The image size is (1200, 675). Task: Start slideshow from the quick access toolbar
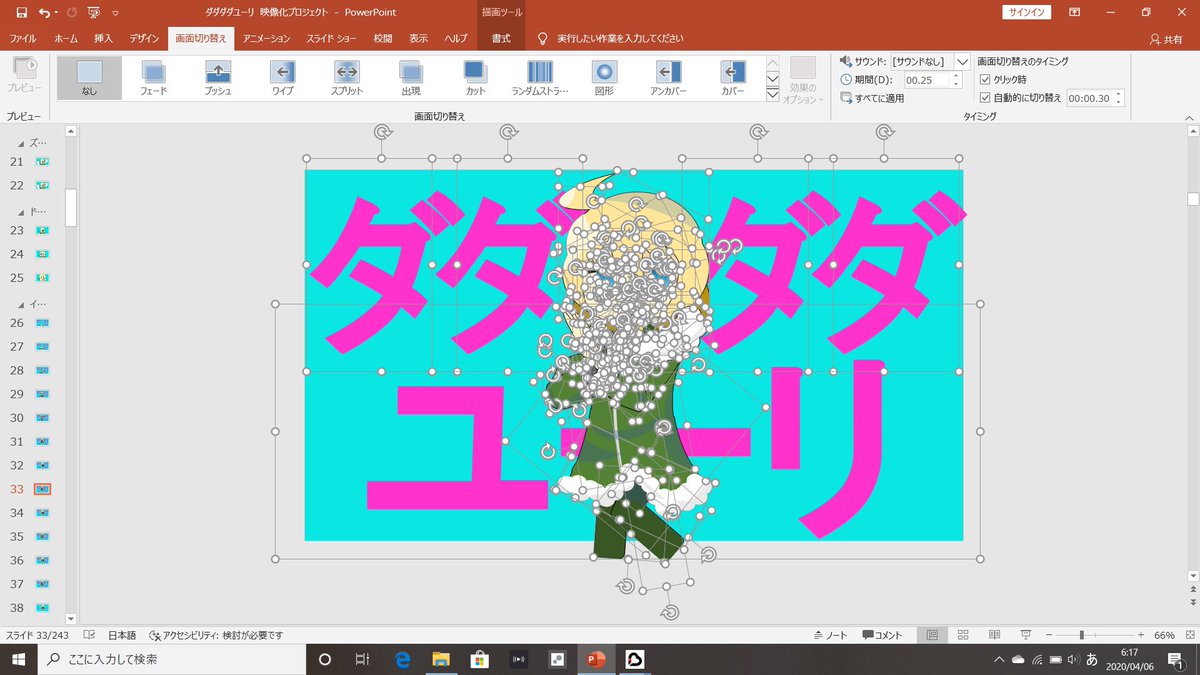tap(94, 13)
